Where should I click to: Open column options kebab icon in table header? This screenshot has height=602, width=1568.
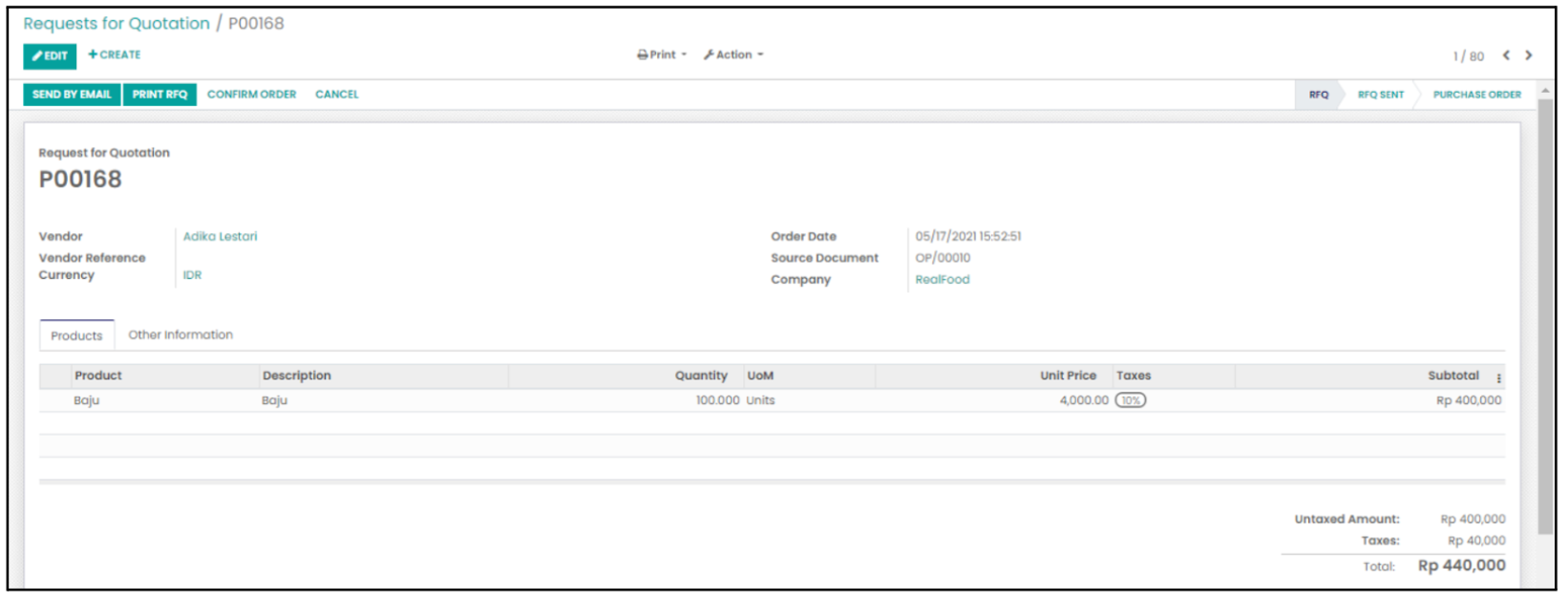pos(1498,378)
